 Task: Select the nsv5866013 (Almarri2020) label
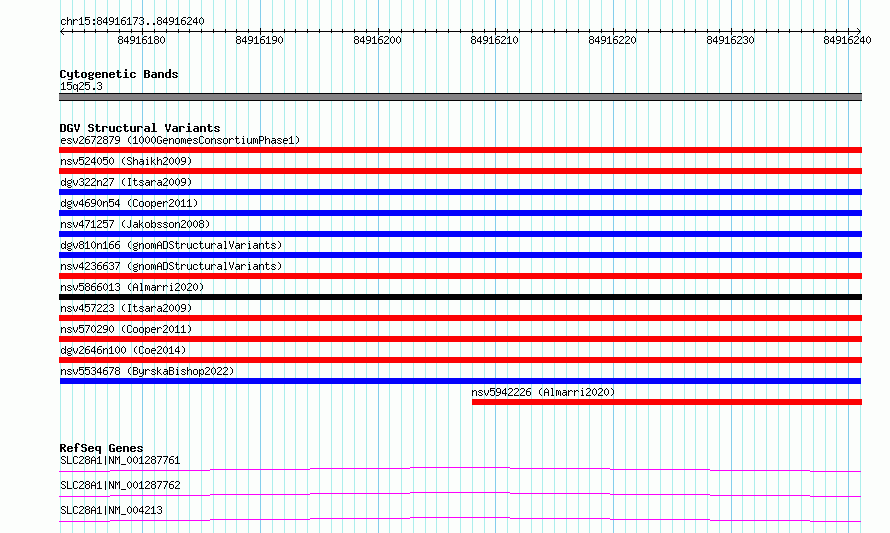(x=132, y=287)
